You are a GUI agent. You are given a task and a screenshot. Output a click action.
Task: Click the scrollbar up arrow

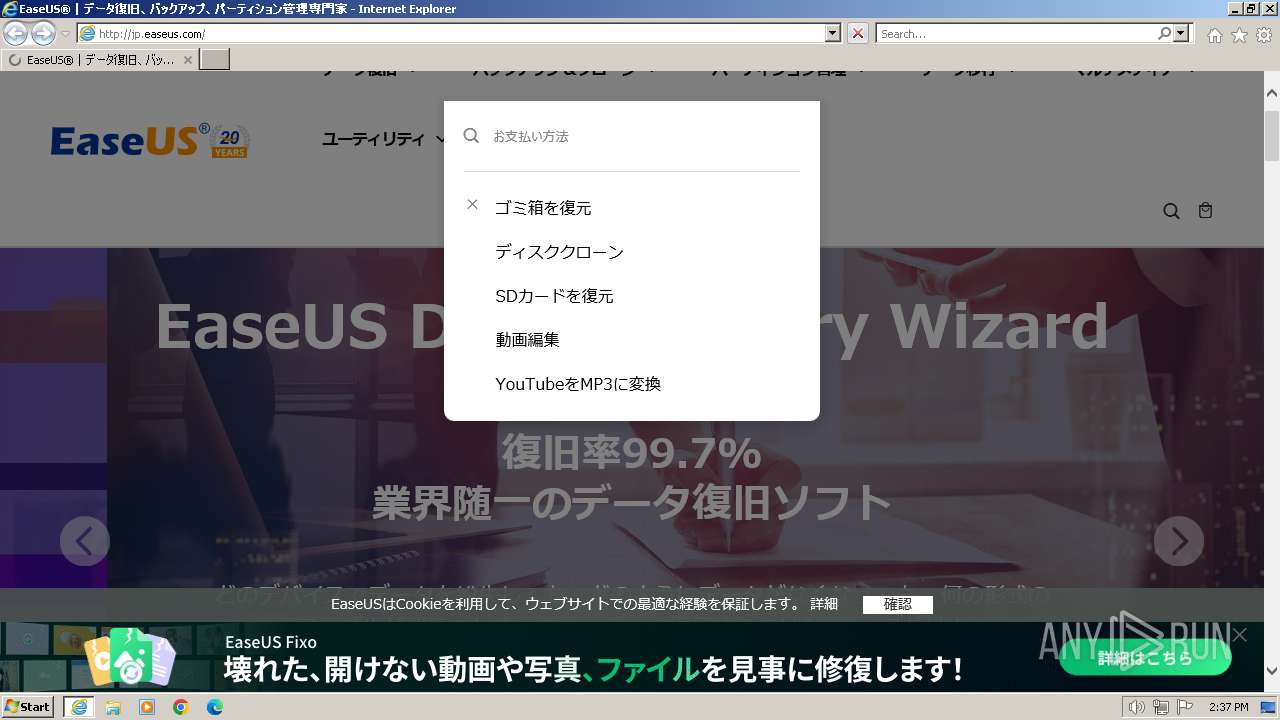point(1272,93)
